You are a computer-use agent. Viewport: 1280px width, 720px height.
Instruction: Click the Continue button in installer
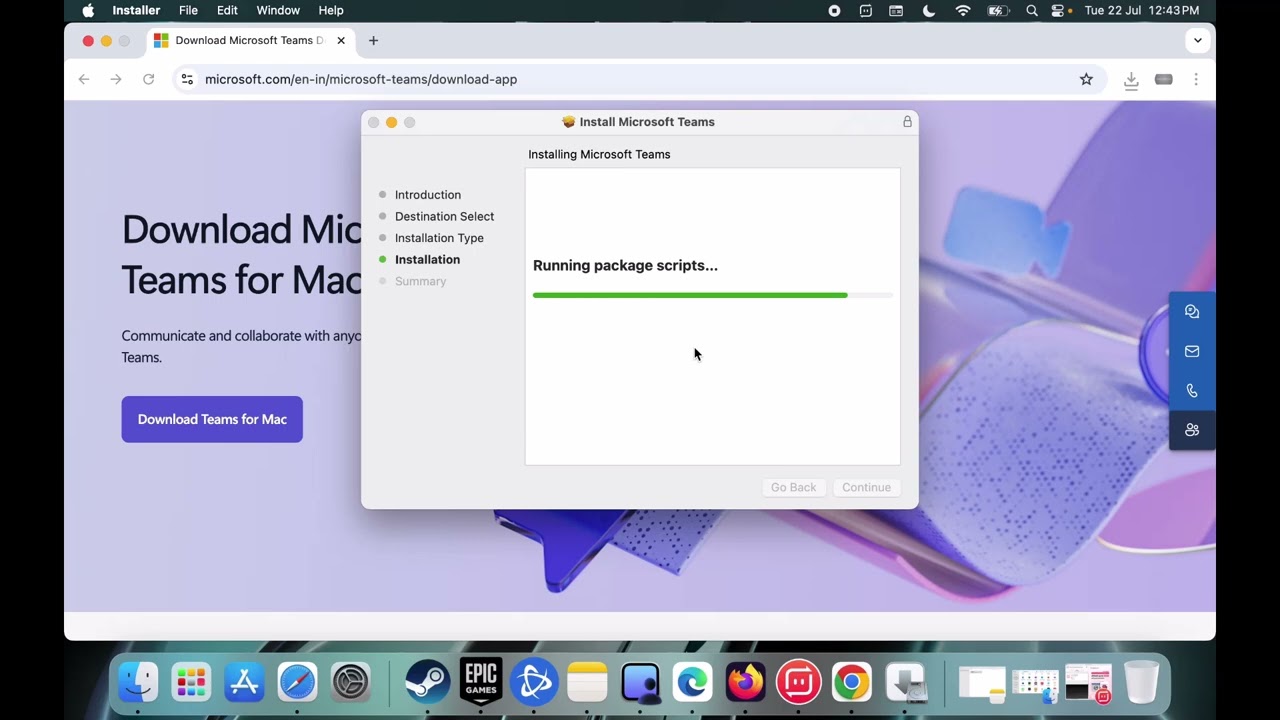(x=866, y=487)
